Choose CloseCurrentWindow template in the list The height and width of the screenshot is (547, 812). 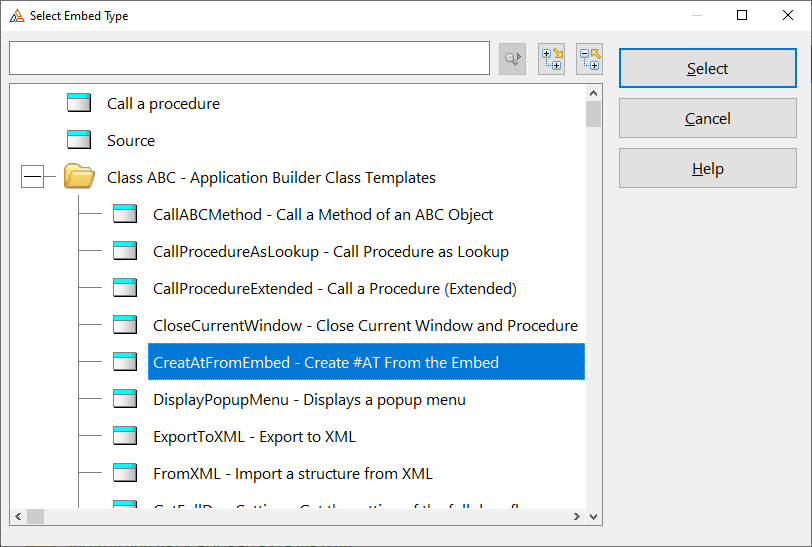tap(365, 326)
